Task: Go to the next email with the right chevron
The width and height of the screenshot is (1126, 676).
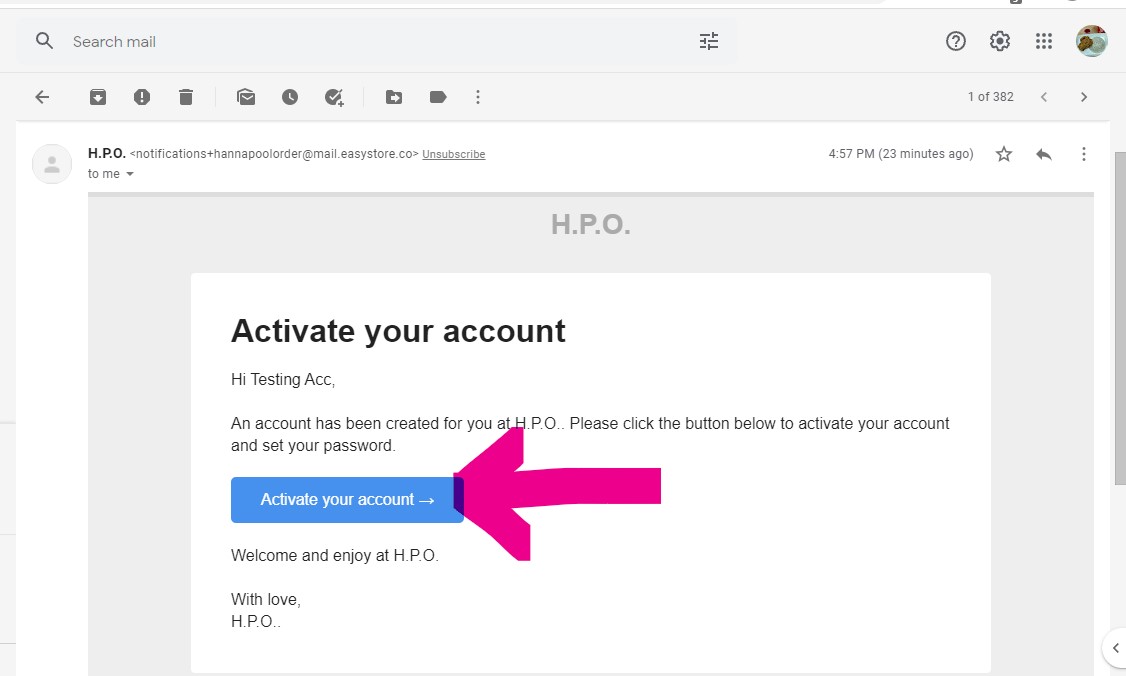Action: coord(1084,97)
